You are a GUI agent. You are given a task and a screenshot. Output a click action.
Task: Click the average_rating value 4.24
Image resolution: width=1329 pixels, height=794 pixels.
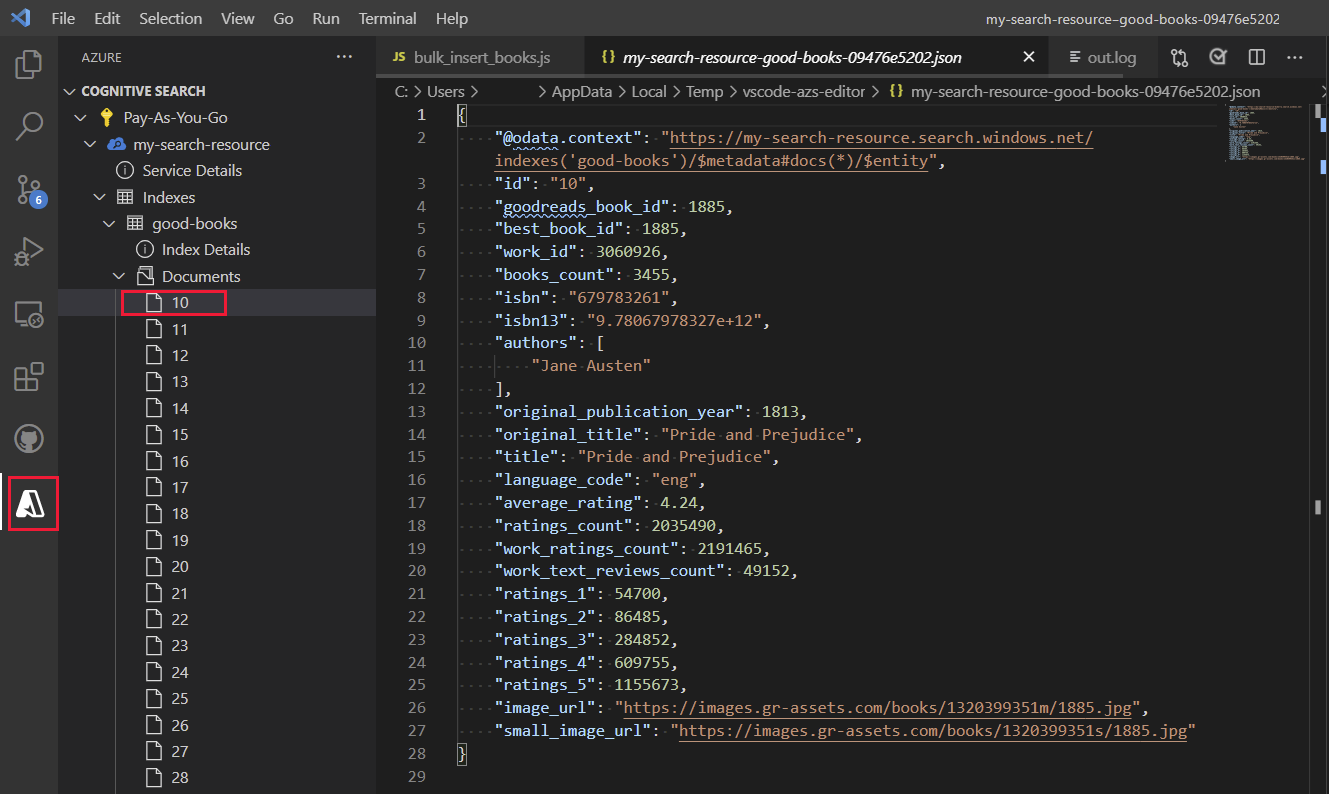click(677, 503)
